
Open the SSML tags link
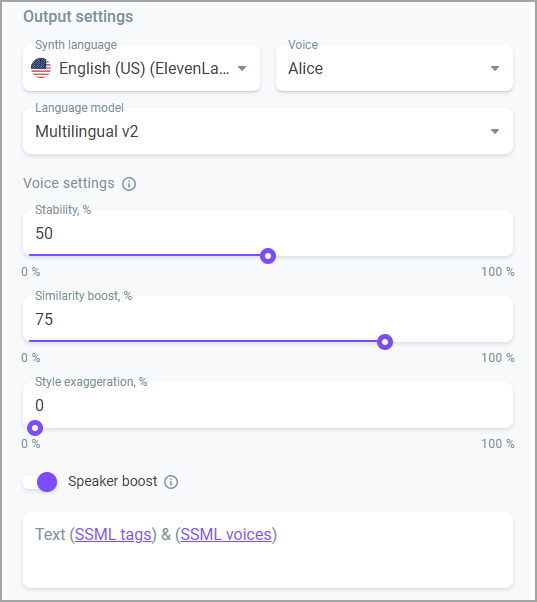113,534
